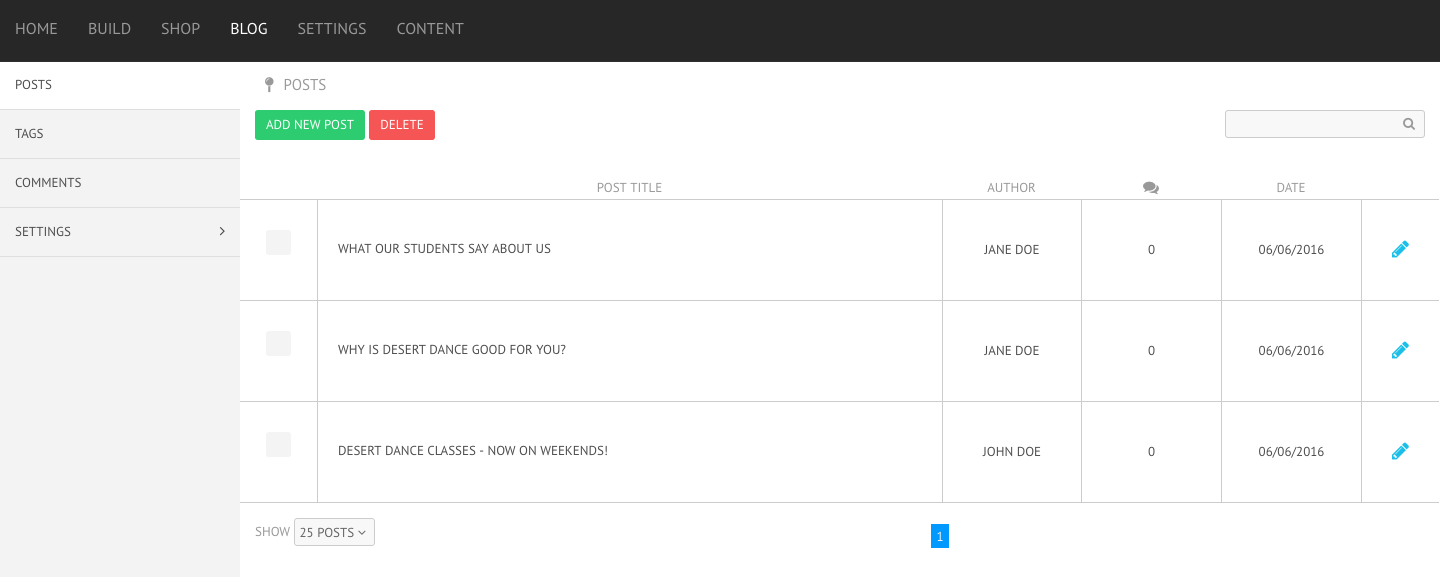
Task: Switch to the Shop navigation item
Action: pyautogui.click(x=181, y=29)
